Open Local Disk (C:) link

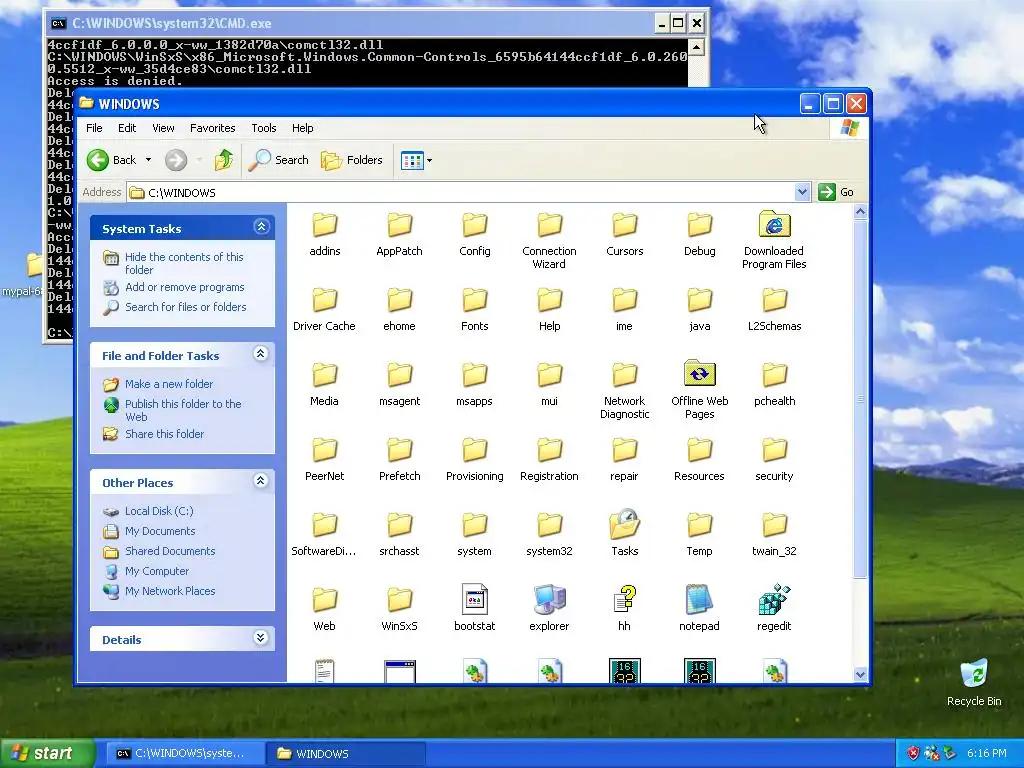click(x=159, y=511)
